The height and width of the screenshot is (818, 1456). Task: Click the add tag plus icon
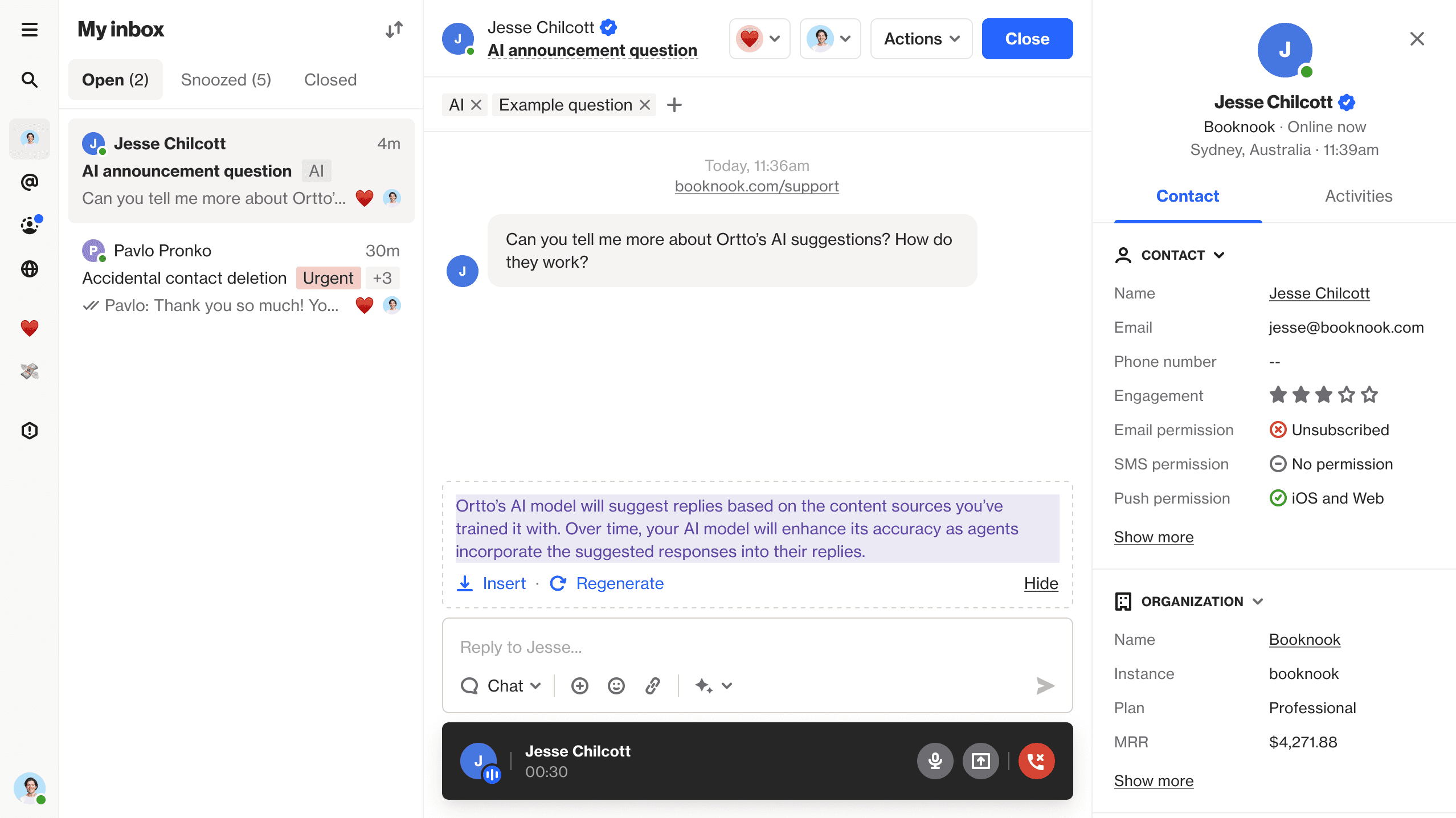[674, 105]
